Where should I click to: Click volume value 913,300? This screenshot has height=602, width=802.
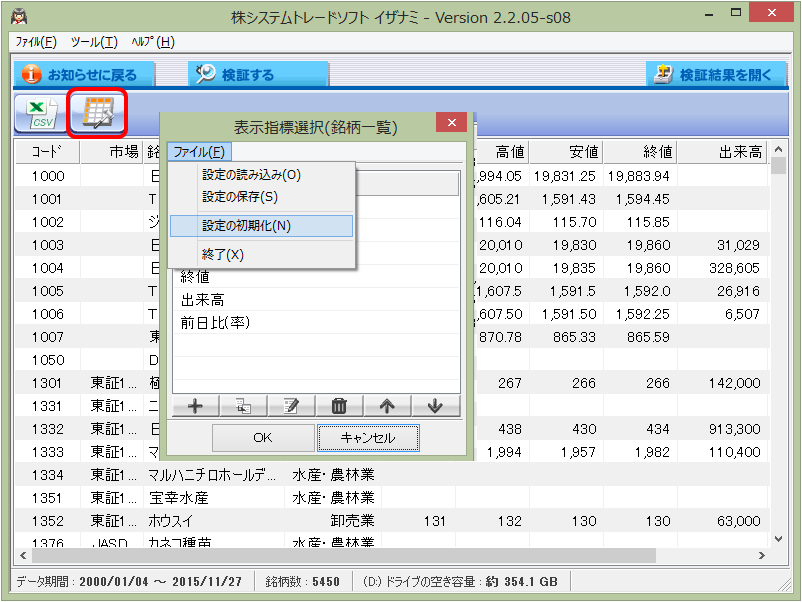pos(734,429)
